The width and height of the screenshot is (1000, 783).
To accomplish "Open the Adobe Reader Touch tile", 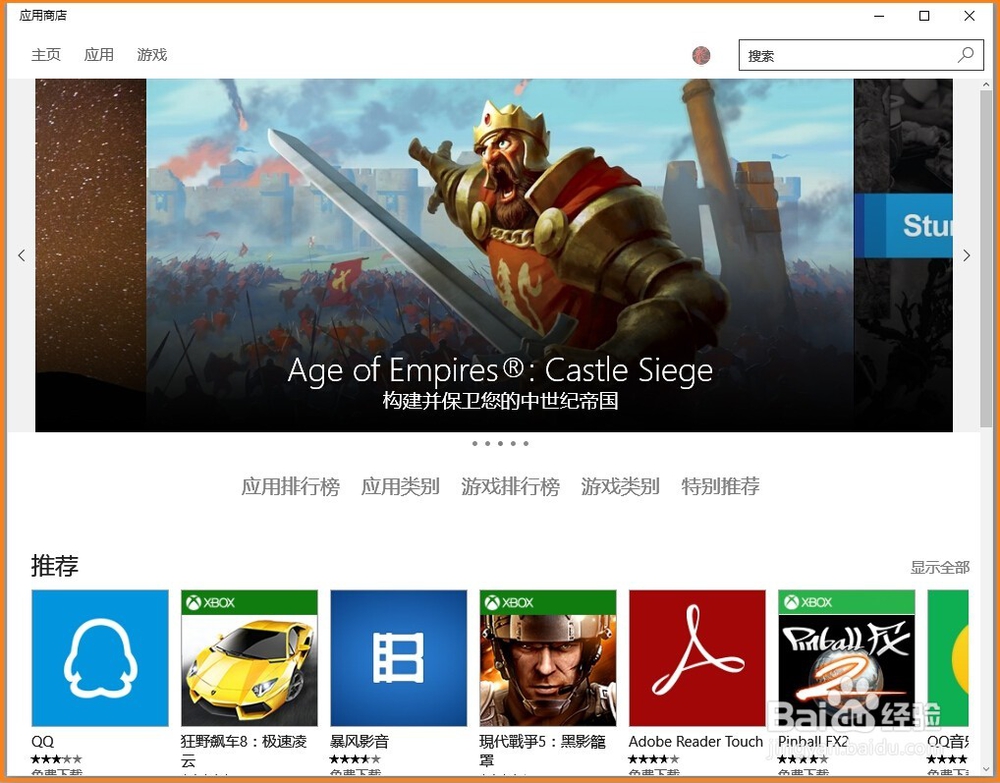I will (697, 658).
